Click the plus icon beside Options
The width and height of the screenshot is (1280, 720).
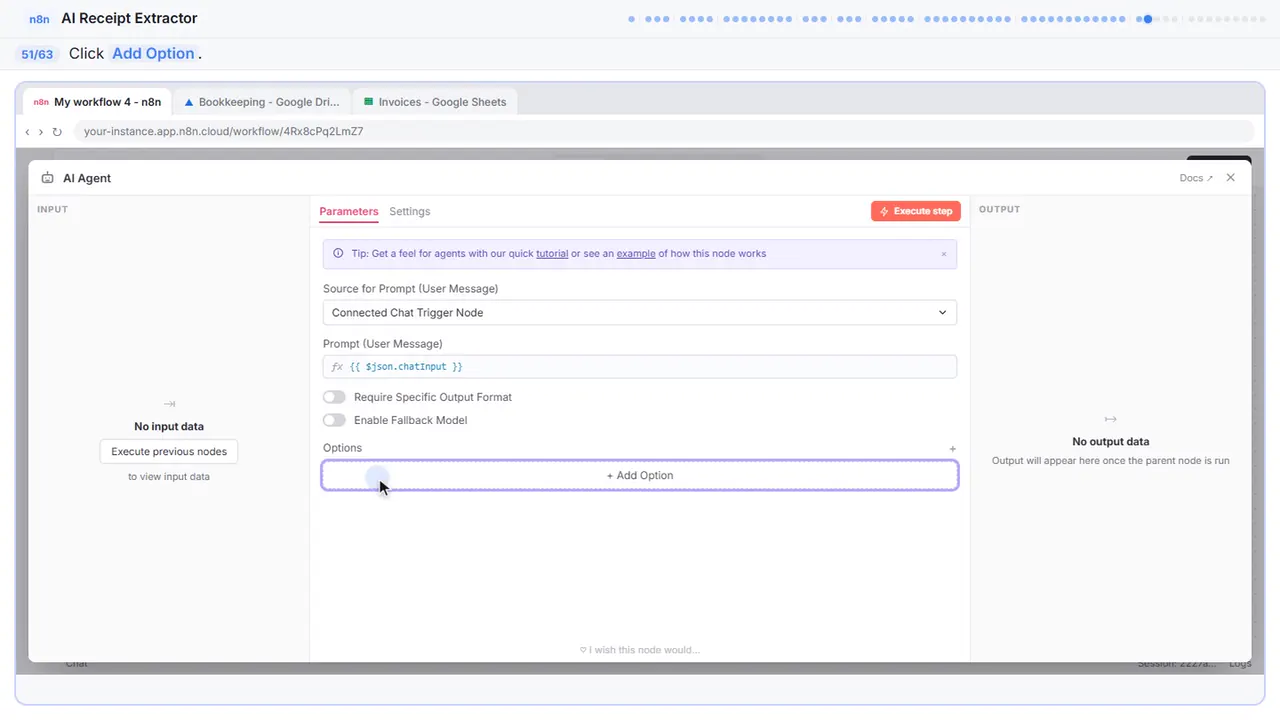click(x=952, y=449)
